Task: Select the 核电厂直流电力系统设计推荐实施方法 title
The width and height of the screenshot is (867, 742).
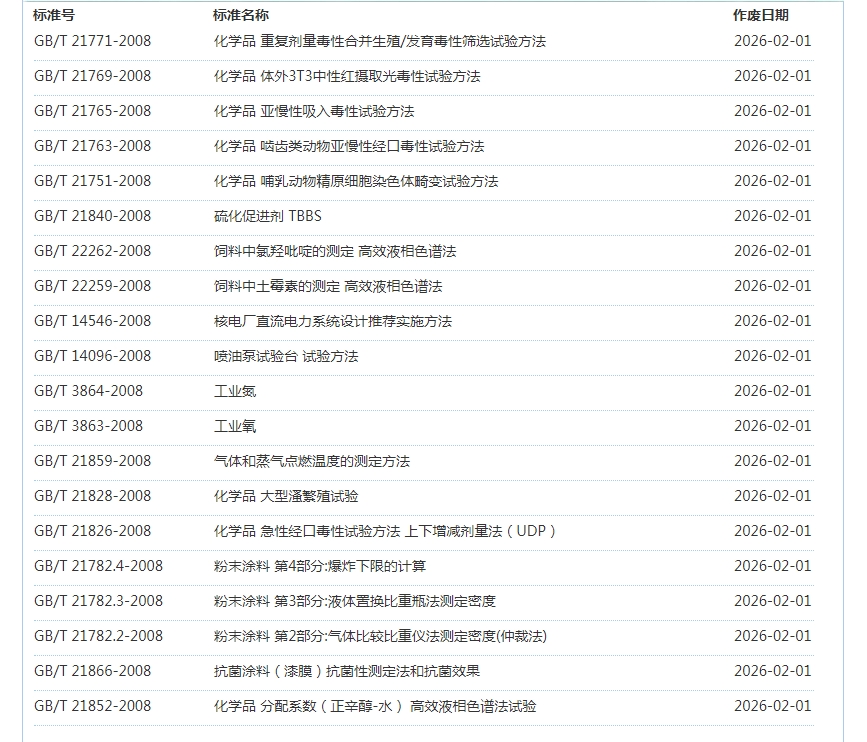Action: (333, 321)
